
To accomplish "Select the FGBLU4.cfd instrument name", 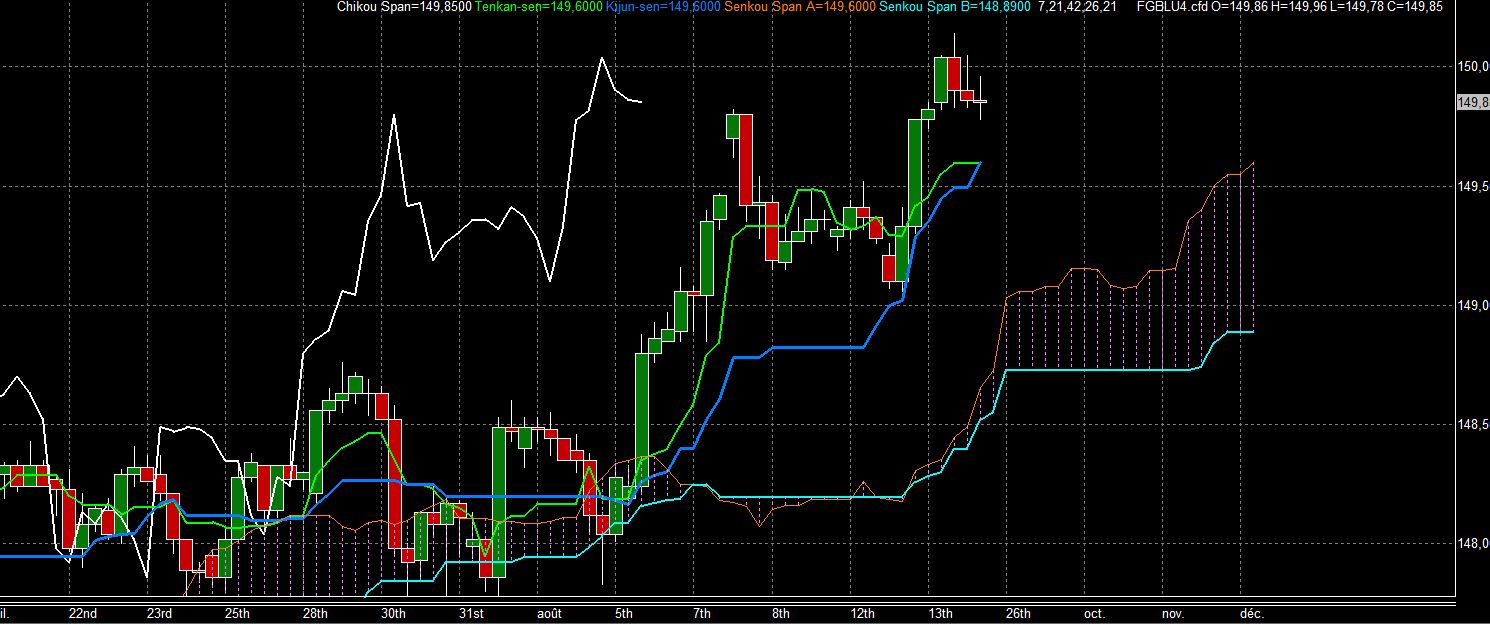I will (1171, 7).
